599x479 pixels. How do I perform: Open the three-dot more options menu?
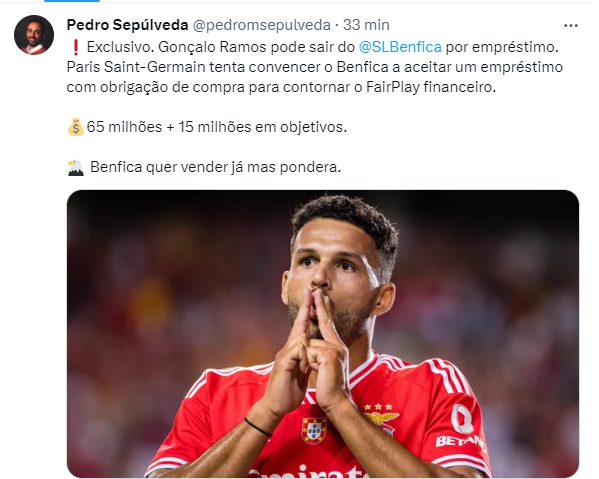pyautogui.click(x=570, y=26)
